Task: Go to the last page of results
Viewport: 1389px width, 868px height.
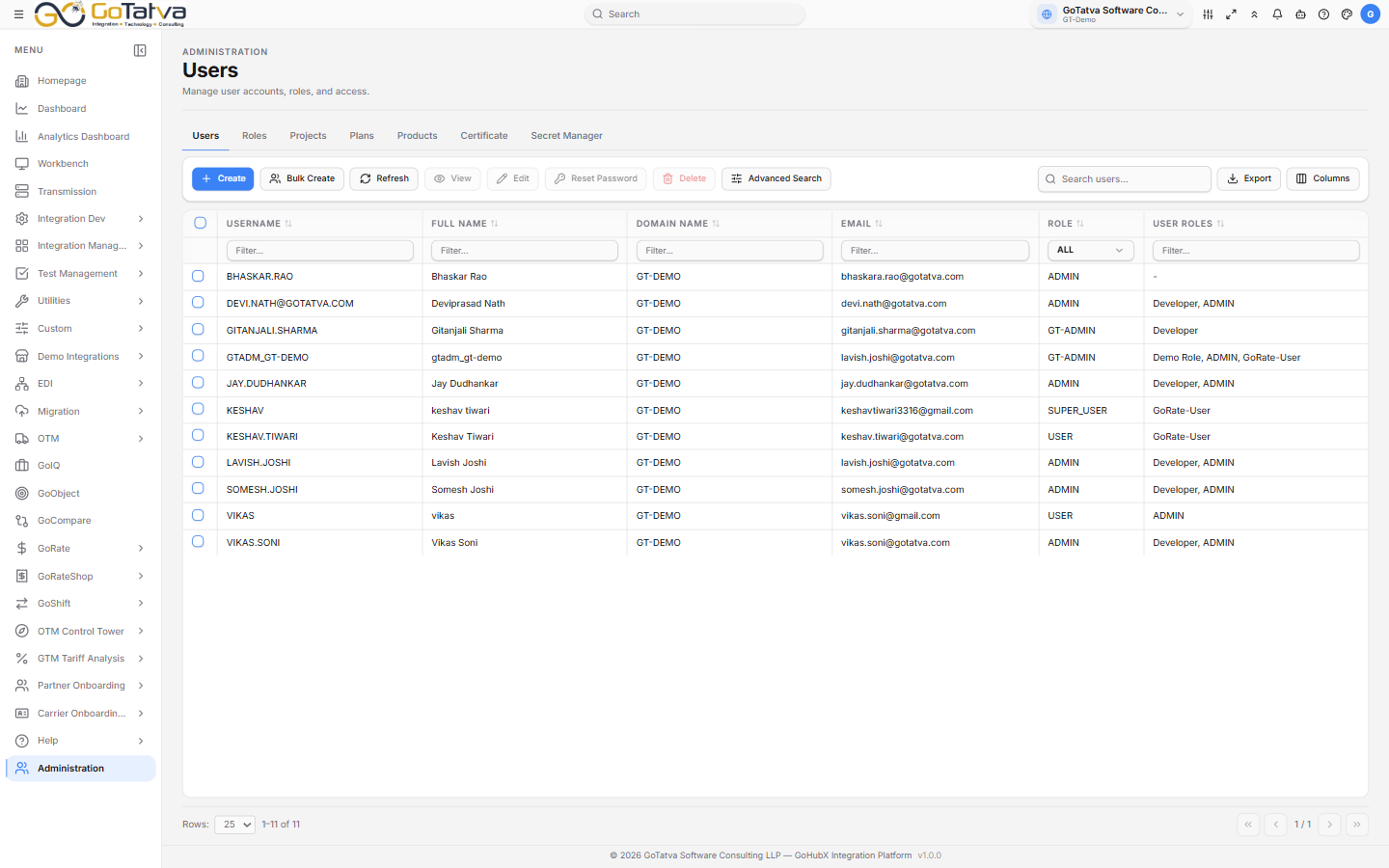Action: click(x=1357, y=825)
